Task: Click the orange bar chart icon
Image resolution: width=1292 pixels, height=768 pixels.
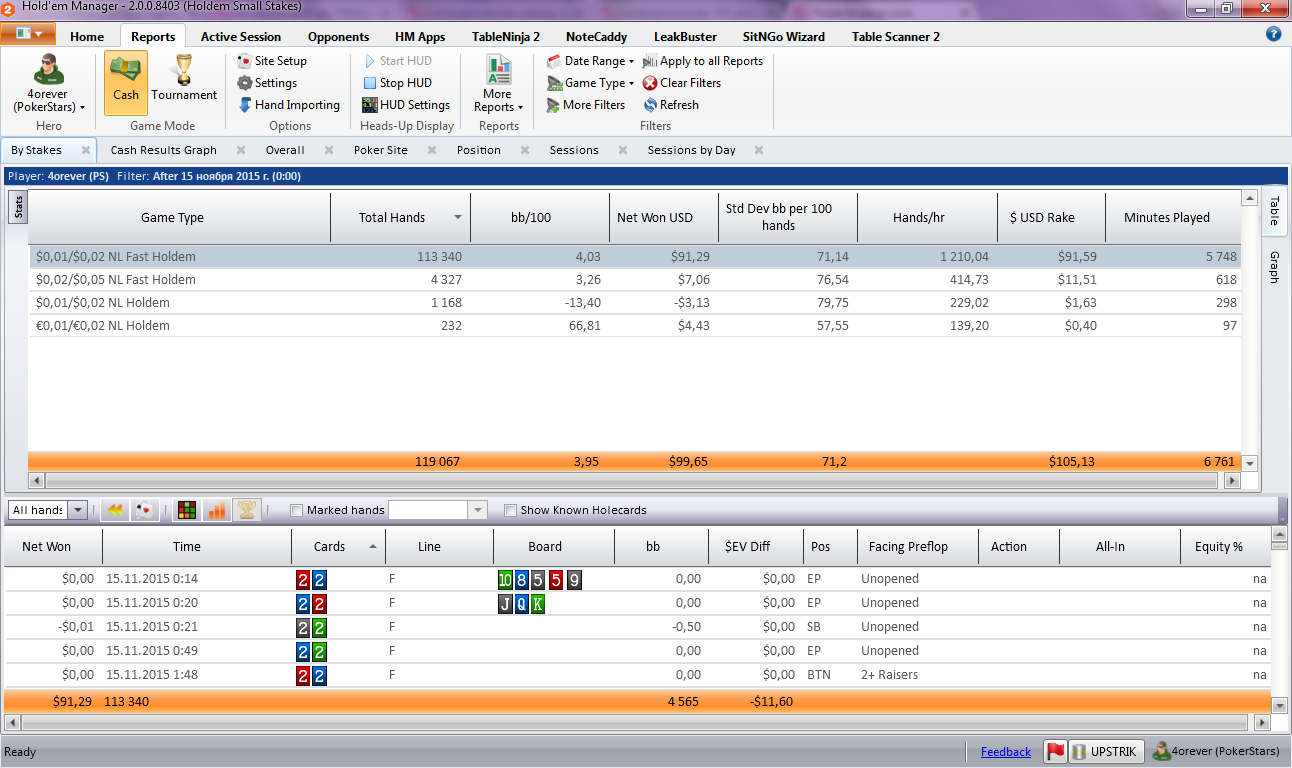Action: tap(216, 510)
